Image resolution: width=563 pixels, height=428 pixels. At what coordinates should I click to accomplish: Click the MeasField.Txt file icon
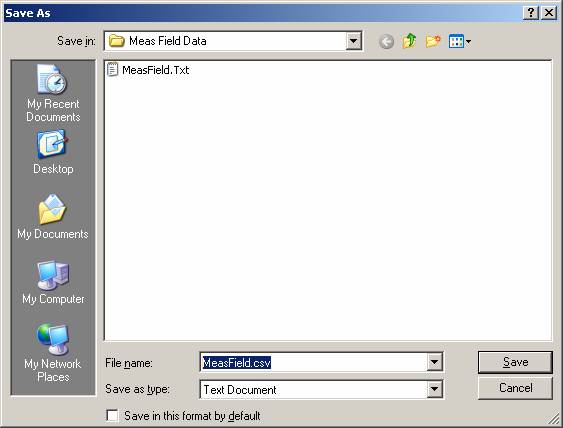pos(112,70)
